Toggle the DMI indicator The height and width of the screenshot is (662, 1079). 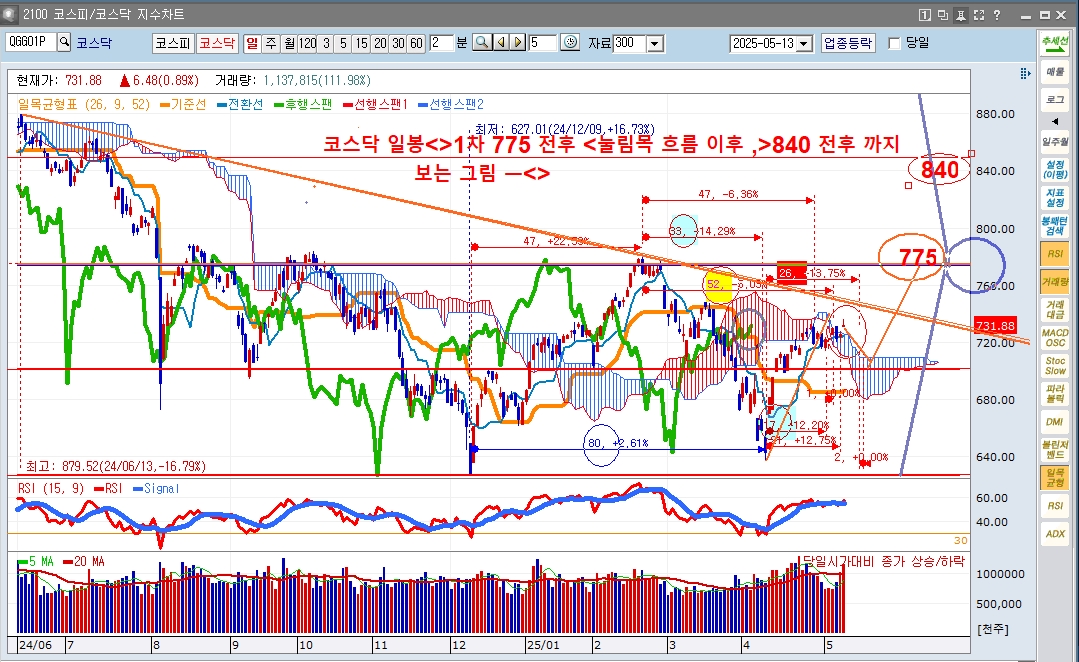(1055, 422)
